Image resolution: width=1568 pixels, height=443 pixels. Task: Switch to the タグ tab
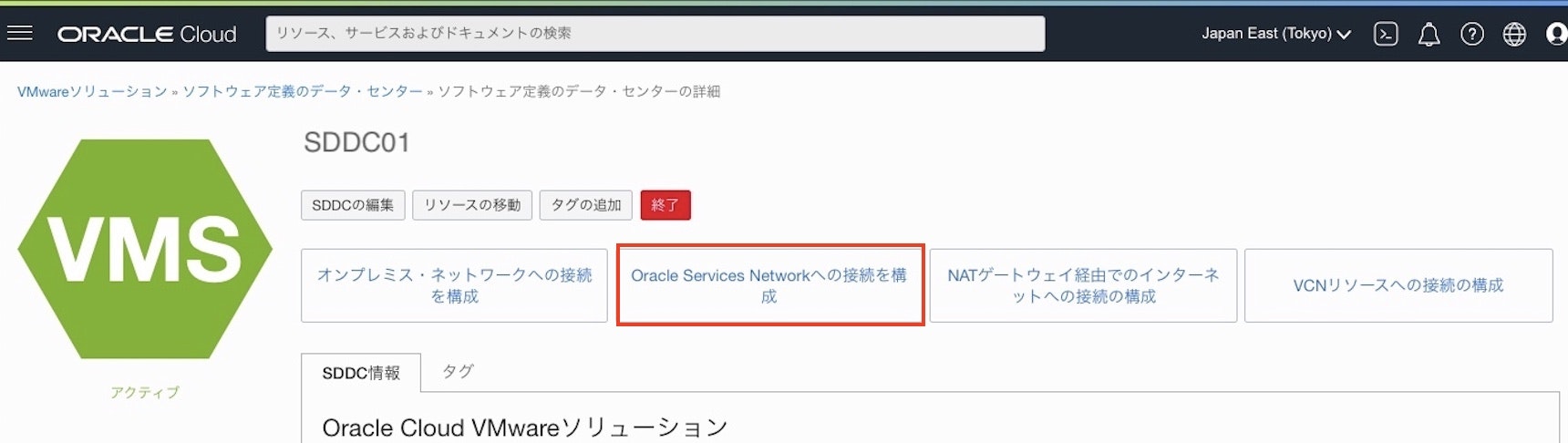tap(458, 372)
